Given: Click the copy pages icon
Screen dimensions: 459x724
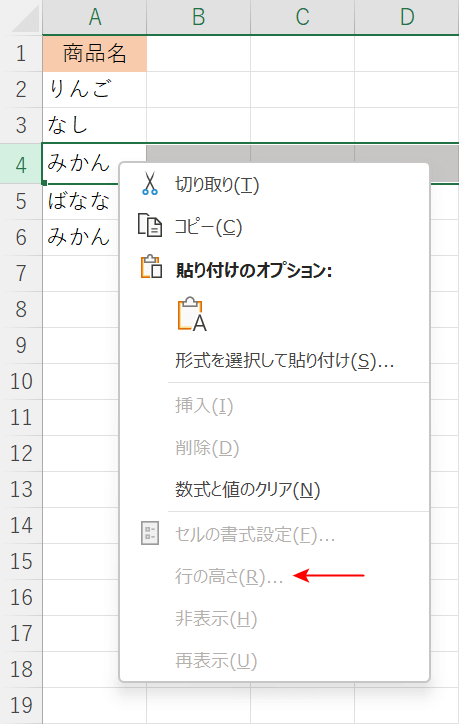Looking at the screenshot, I should click(x=150, y=225).
